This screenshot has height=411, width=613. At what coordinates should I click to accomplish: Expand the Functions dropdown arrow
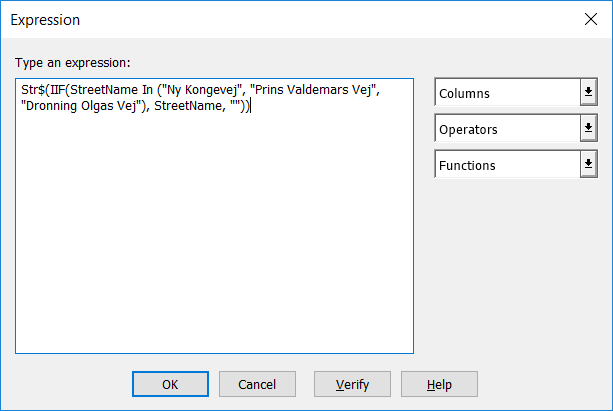pos(588,165)
